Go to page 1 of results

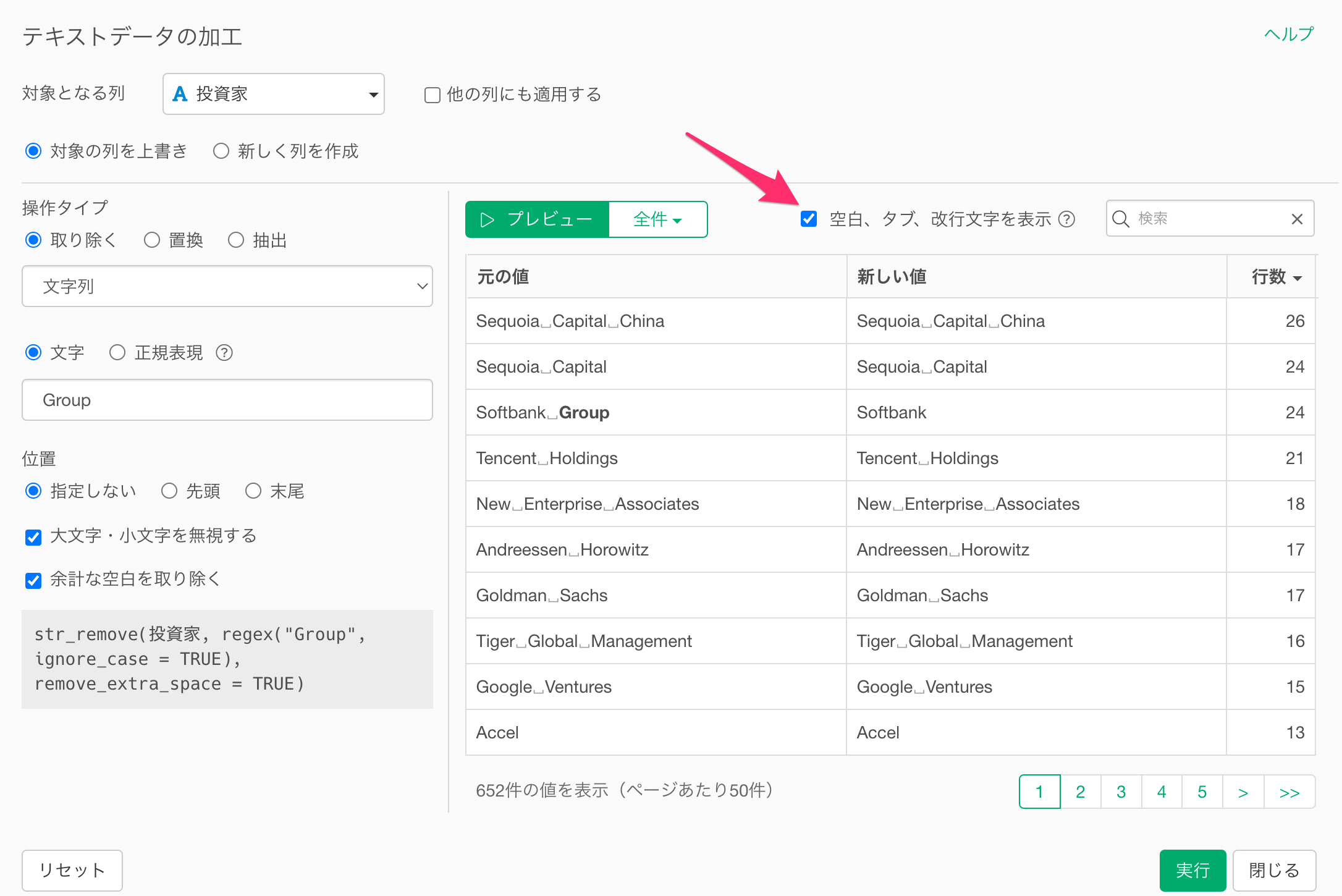(1040, 792)
